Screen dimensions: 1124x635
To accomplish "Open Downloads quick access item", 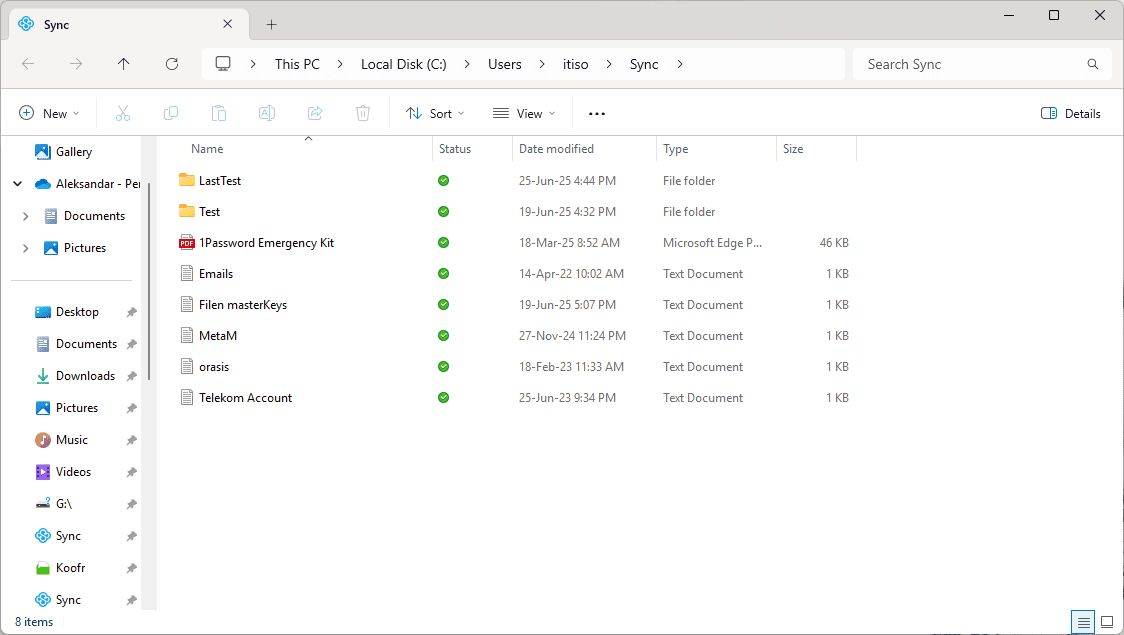I will click(85, 376).
